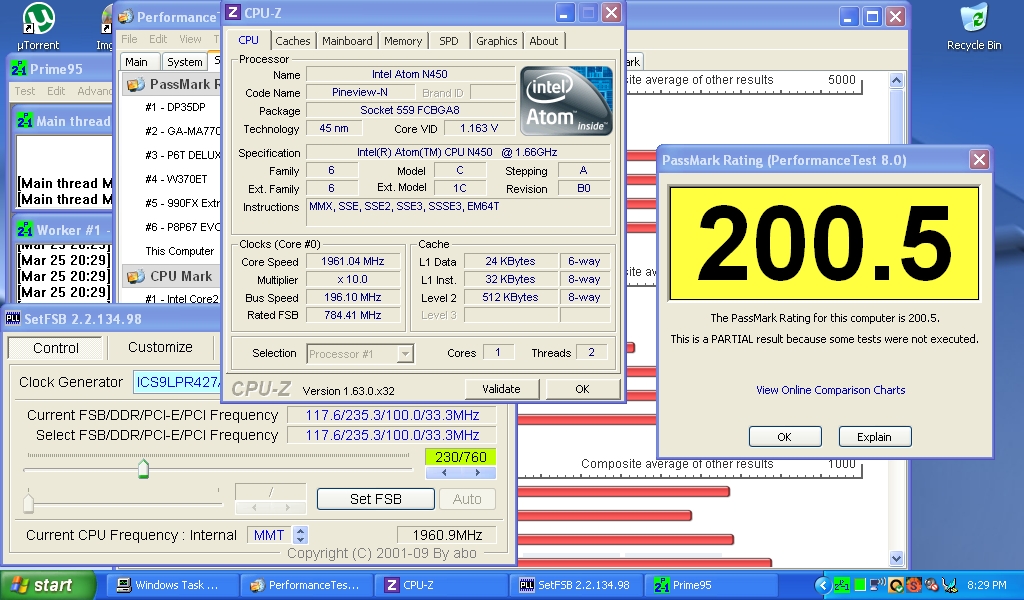Click the PassMark Rating group icon in results list
Viewport: 1024px width, 600px height.
135,84
